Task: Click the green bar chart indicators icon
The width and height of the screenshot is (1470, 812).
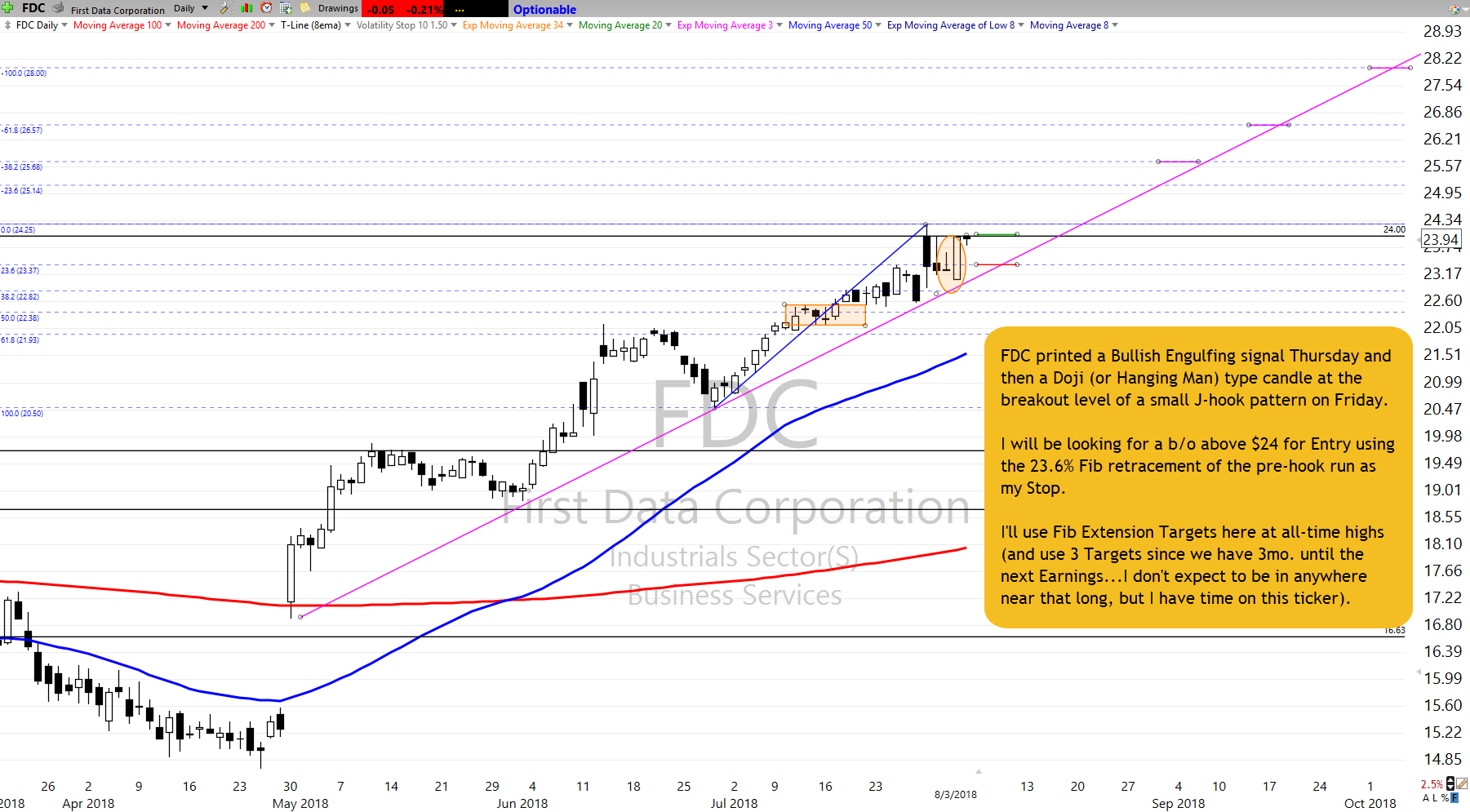Action: pyautogui.click(x=246, y=8)
